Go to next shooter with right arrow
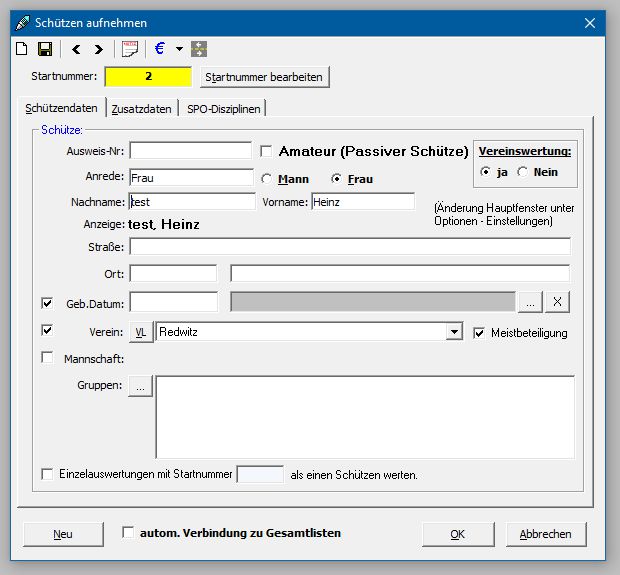 point(98,48)
